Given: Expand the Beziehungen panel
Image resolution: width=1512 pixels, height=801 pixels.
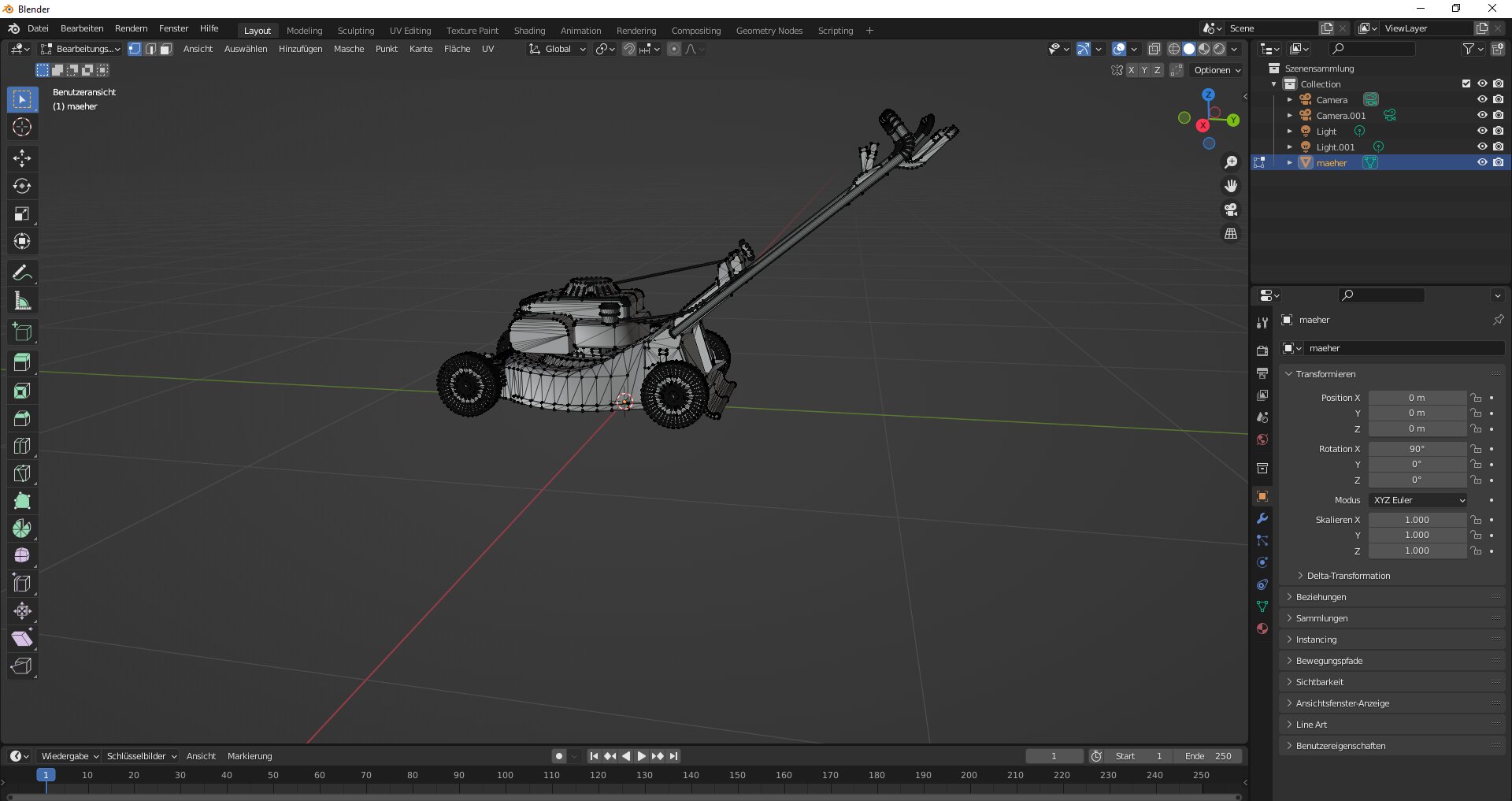Looking at the screenshot, I should coord(1321,597).
